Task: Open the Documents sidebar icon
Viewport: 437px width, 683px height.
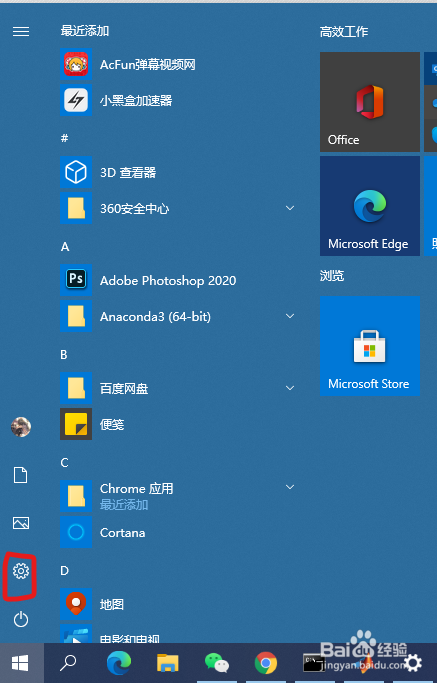Action: point(21,475)
